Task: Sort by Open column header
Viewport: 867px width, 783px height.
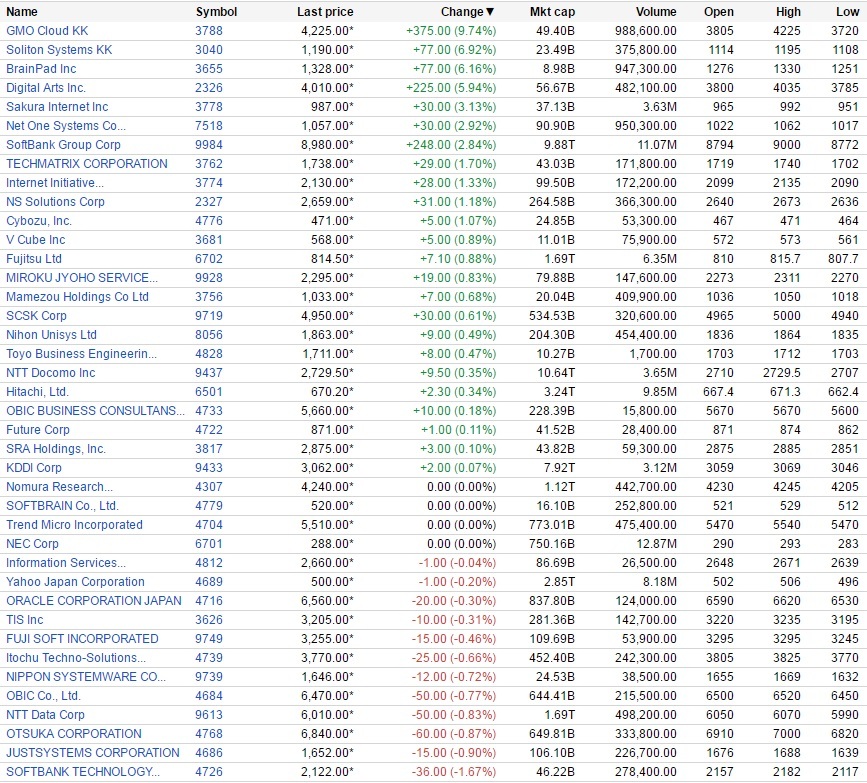Action: pos(719,12)
